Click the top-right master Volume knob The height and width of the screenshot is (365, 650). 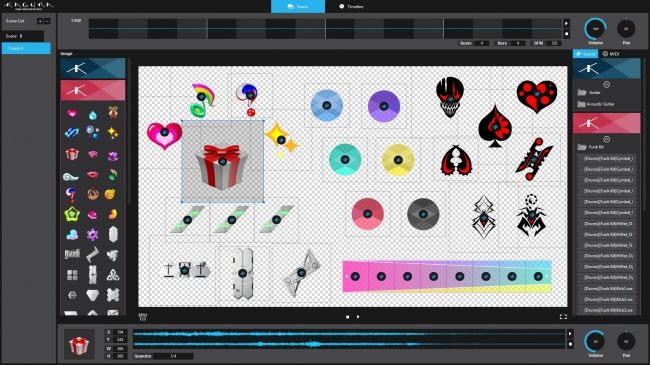point(595,29)
